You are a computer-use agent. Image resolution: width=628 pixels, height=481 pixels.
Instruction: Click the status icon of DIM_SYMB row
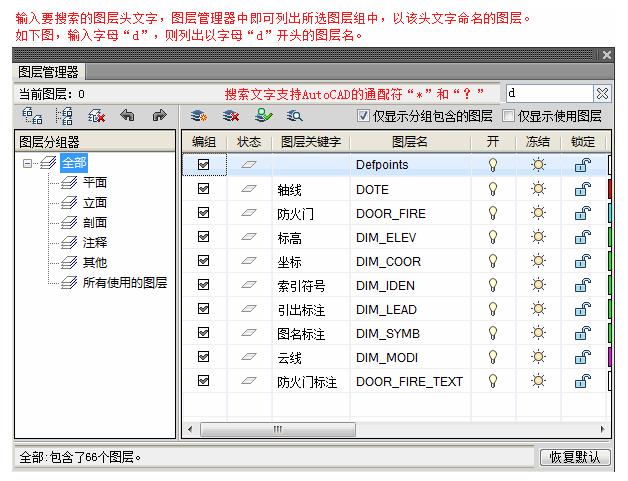[249, 332]
